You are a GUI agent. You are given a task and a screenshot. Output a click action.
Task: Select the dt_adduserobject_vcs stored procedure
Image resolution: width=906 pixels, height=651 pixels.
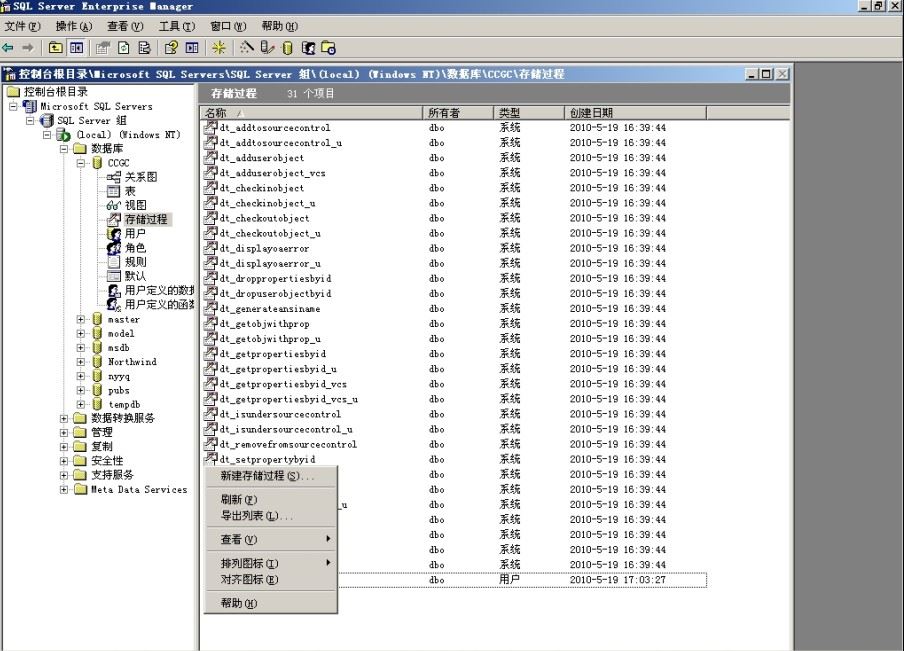[273, 173]
